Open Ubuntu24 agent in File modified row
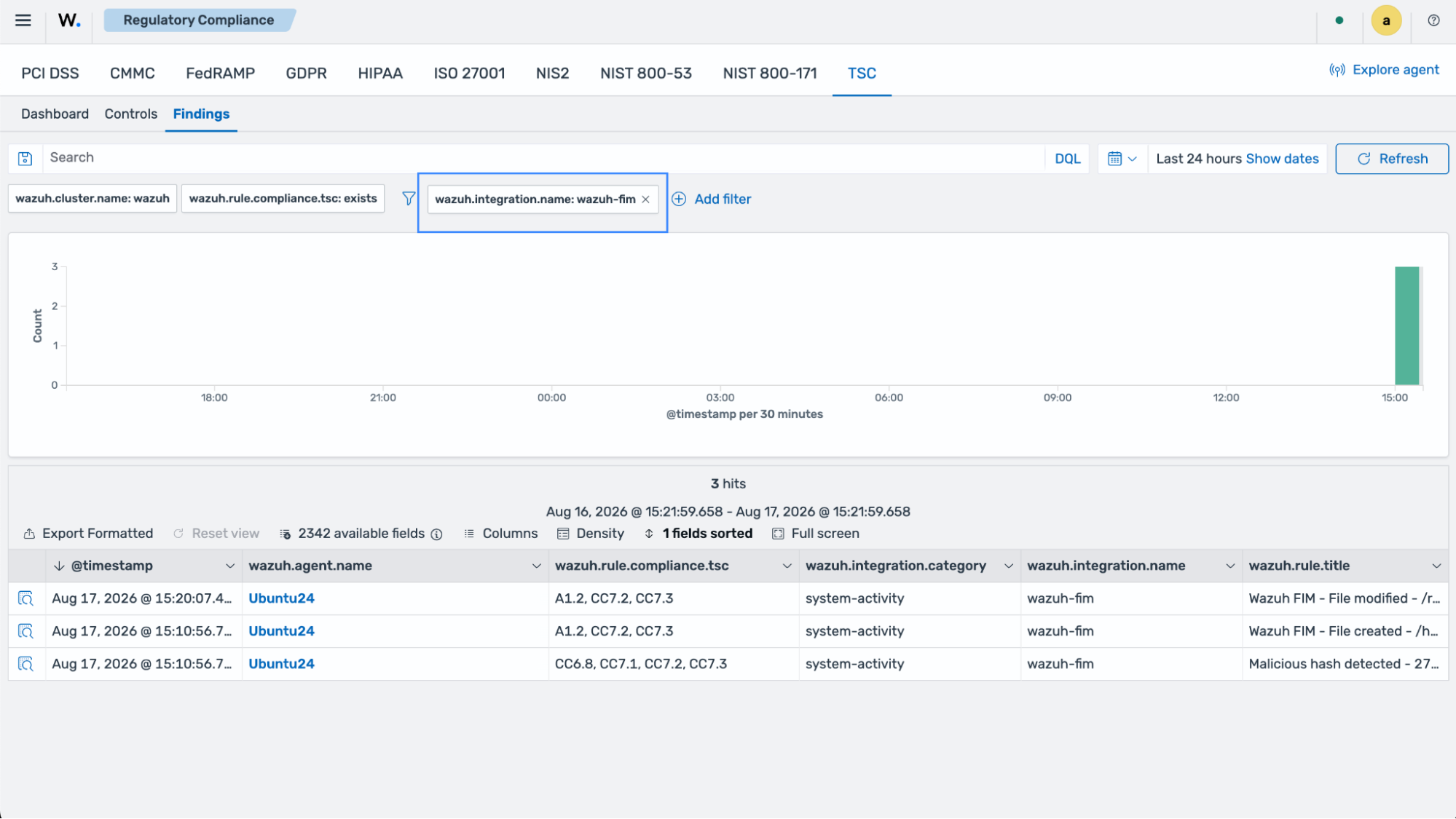 pyautogui.click(x=282, y=598)
